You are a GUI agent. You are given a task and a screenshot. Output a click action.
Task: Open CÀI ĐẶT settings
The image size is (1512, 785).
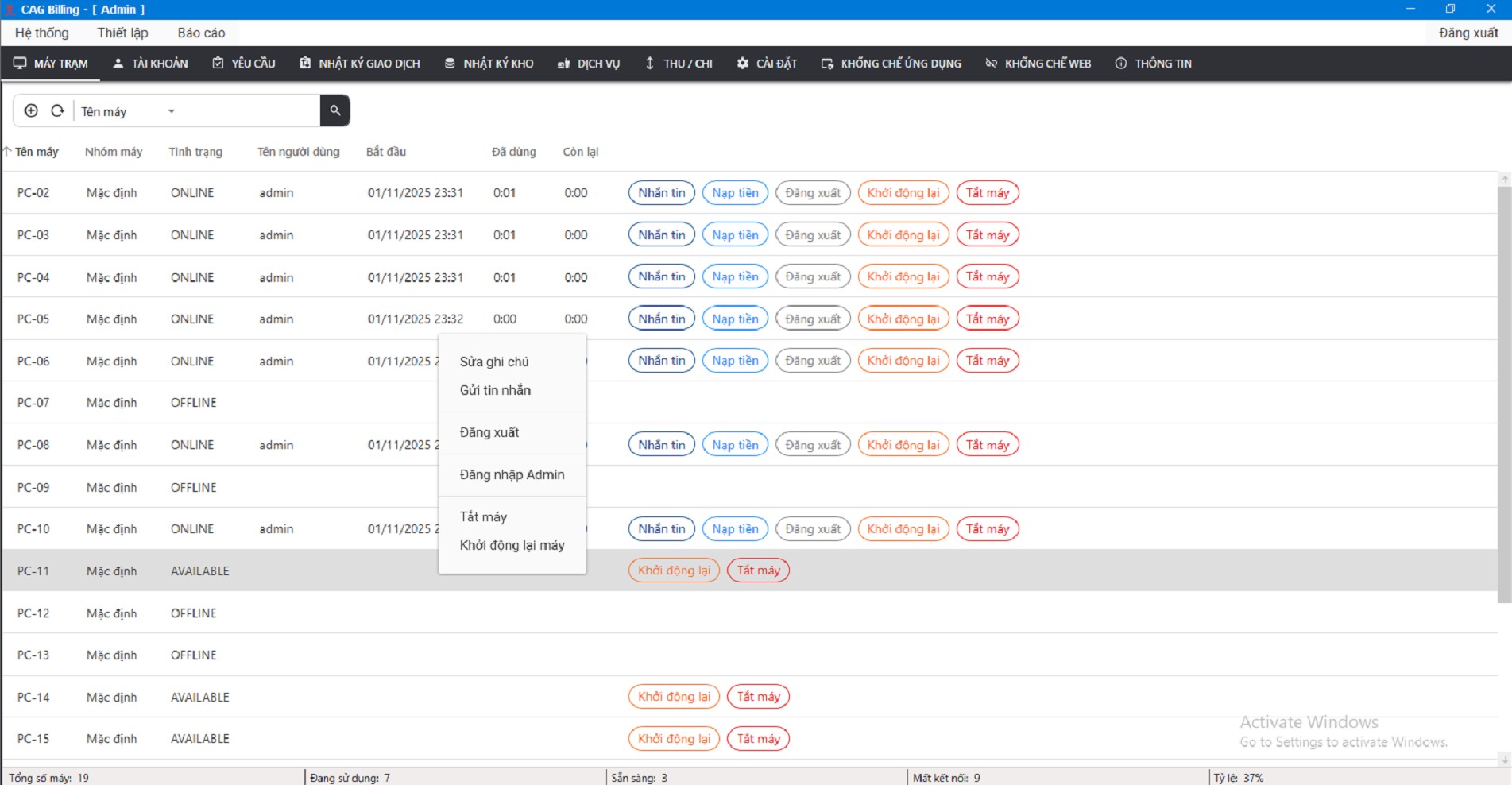[x=767, y=64]
